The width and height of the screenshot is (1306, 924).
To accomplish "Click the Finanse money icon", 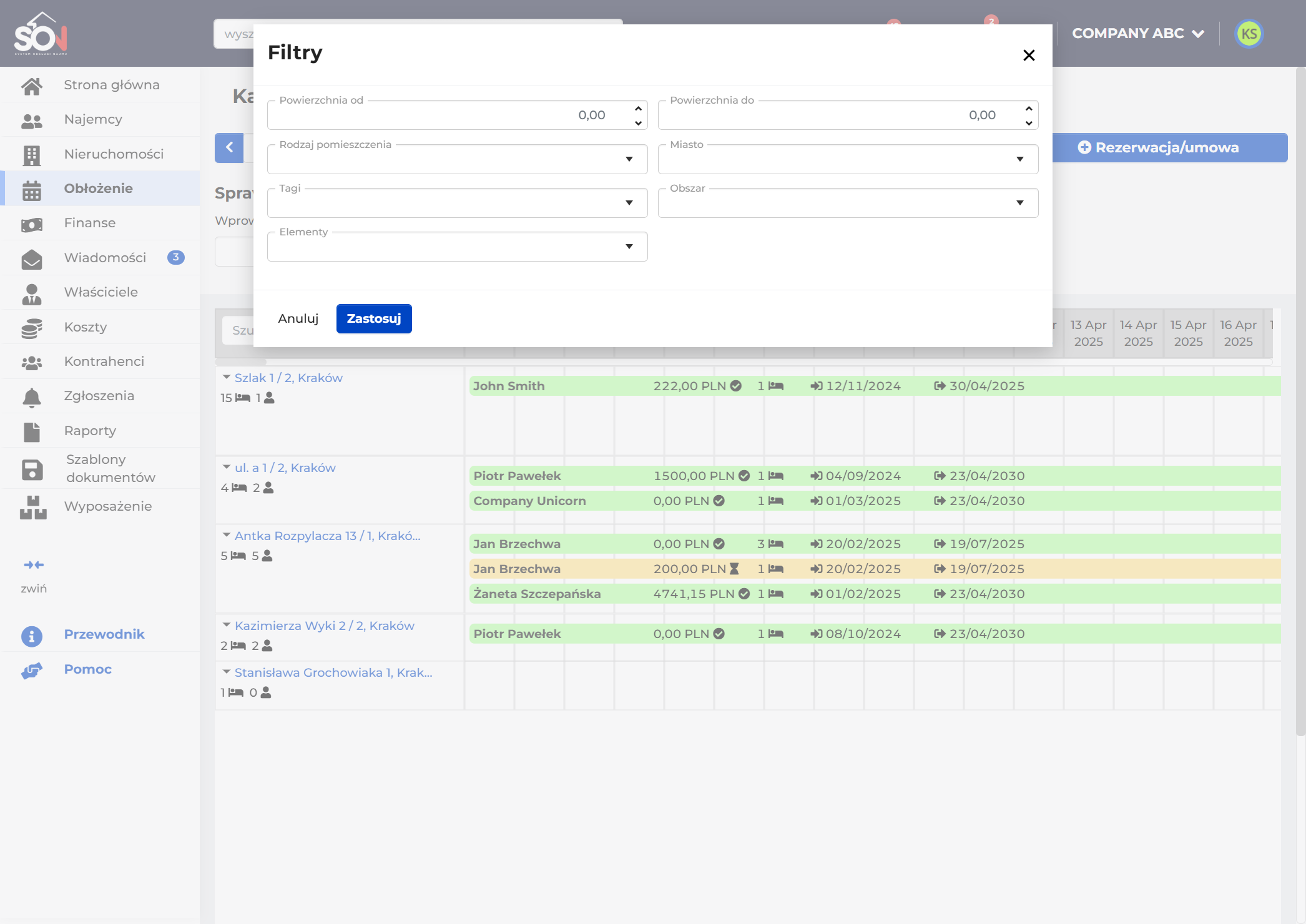I will (32, 224).
